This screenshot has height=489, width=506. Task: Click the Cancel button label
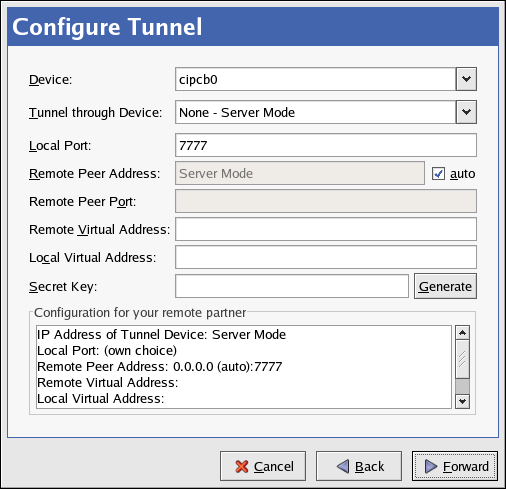(274, 467)
